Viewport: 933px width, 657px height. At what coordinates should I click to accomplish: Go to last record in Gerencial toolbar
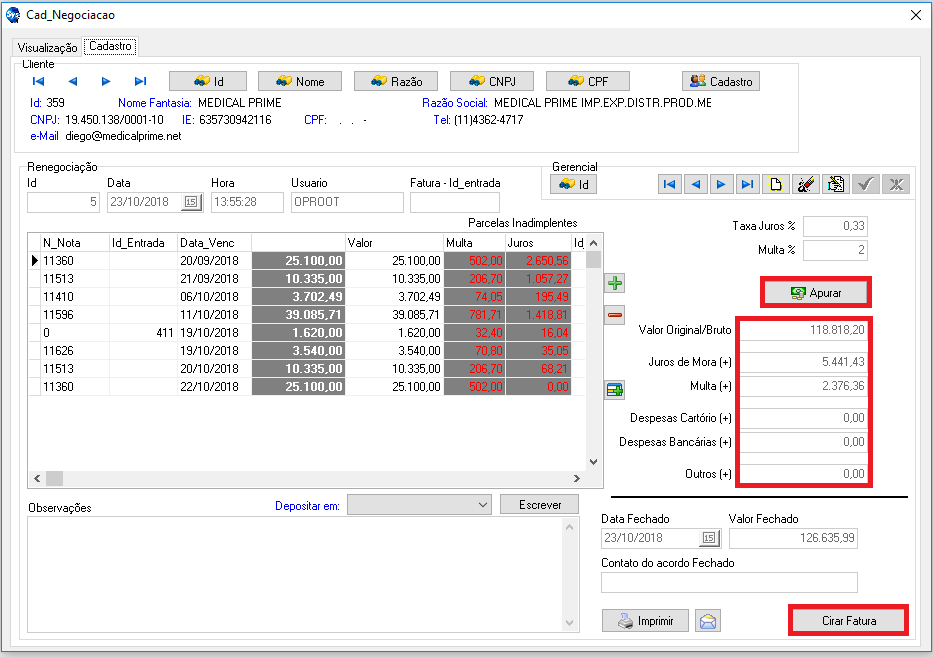click(x=746, y=184)
